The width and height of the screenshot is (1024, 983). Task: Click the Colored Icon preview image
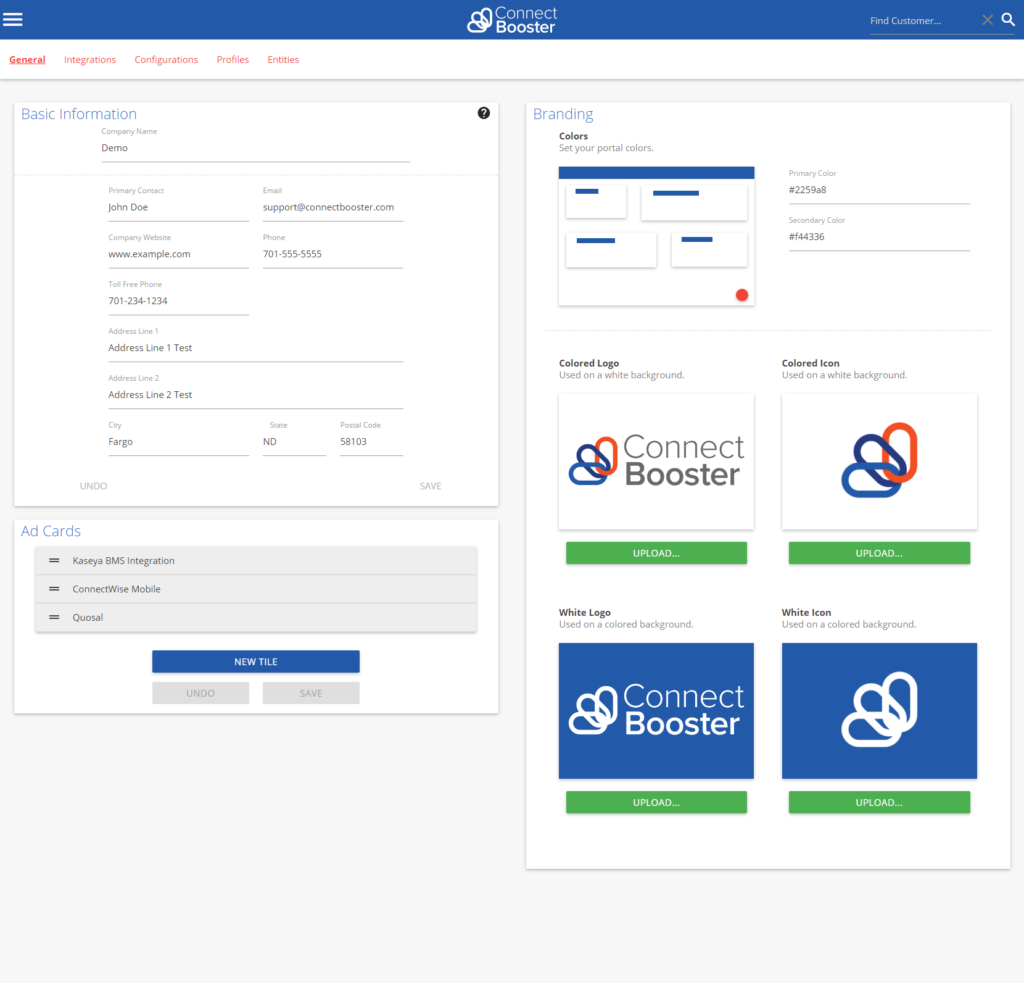point(879,462)
